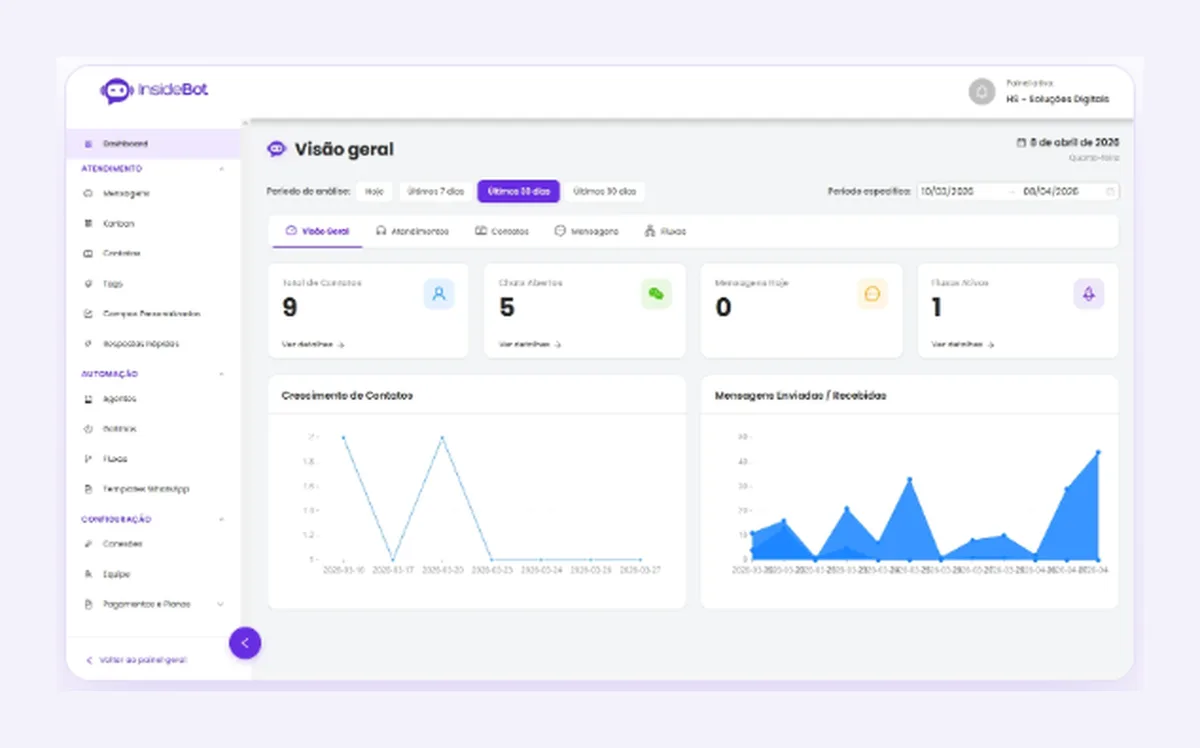The width and height of the screenshot is (1200, 748).
Task: Select the Dashboard item in the sidebar
Action: point(153,144)
